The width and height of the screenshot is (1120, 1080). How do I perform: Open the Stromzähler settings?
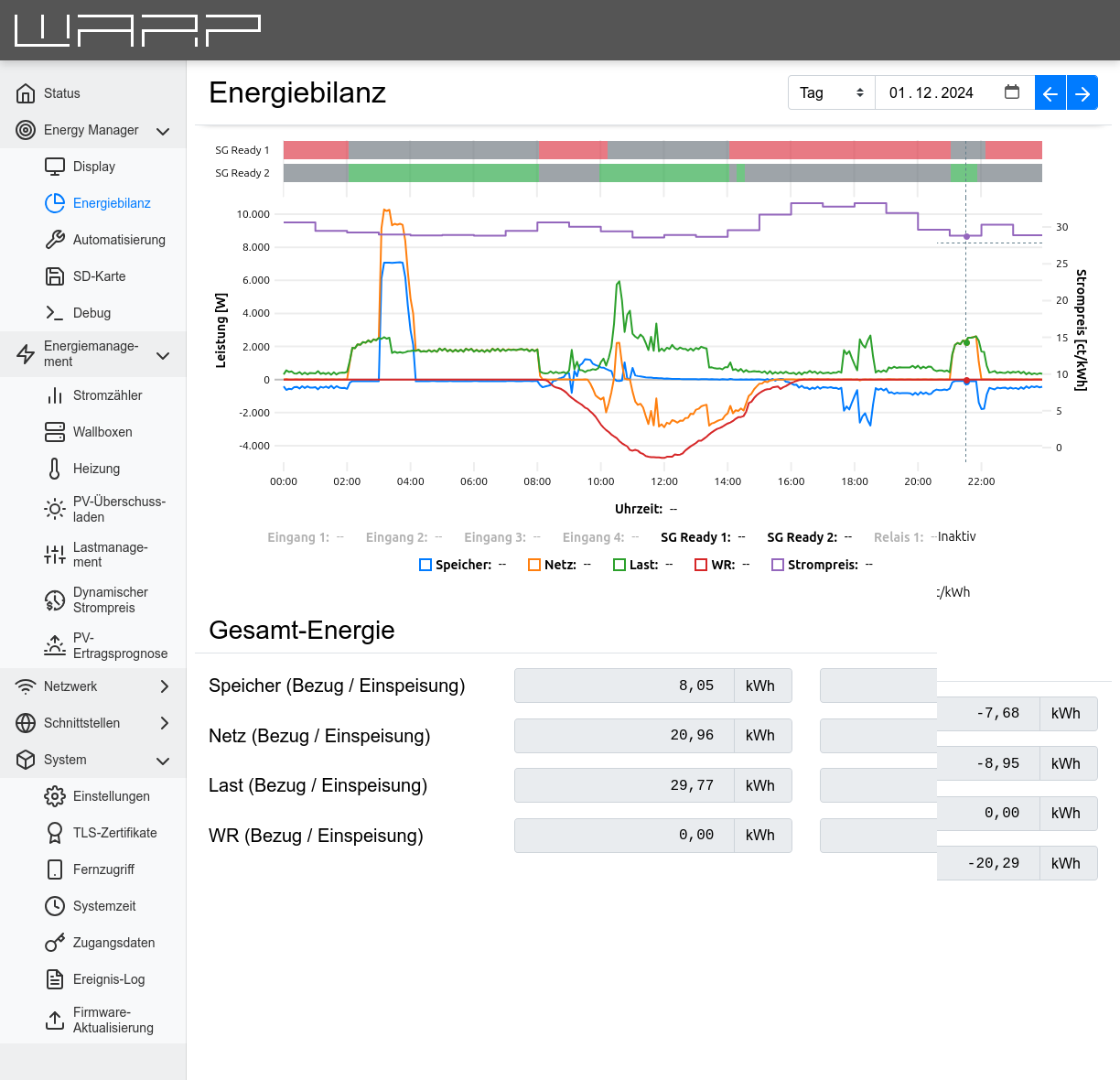pos(107,395)
